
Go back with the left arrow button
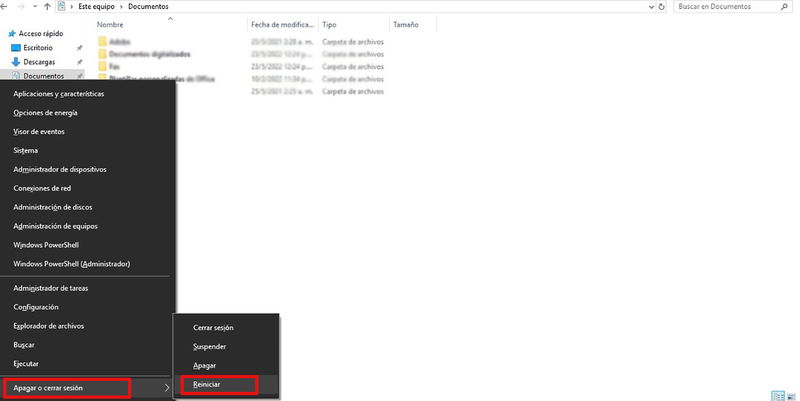tap(4, 7)
